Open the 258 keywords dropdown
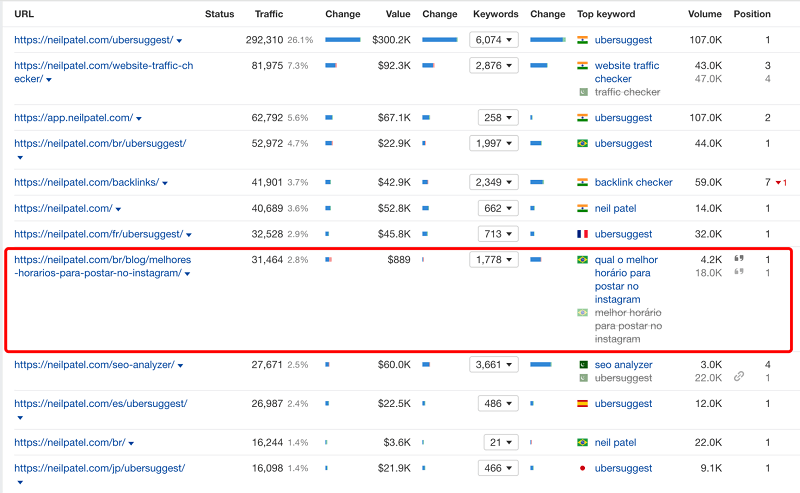This screenshot has width=800, height=493. [x=498, y=117]
